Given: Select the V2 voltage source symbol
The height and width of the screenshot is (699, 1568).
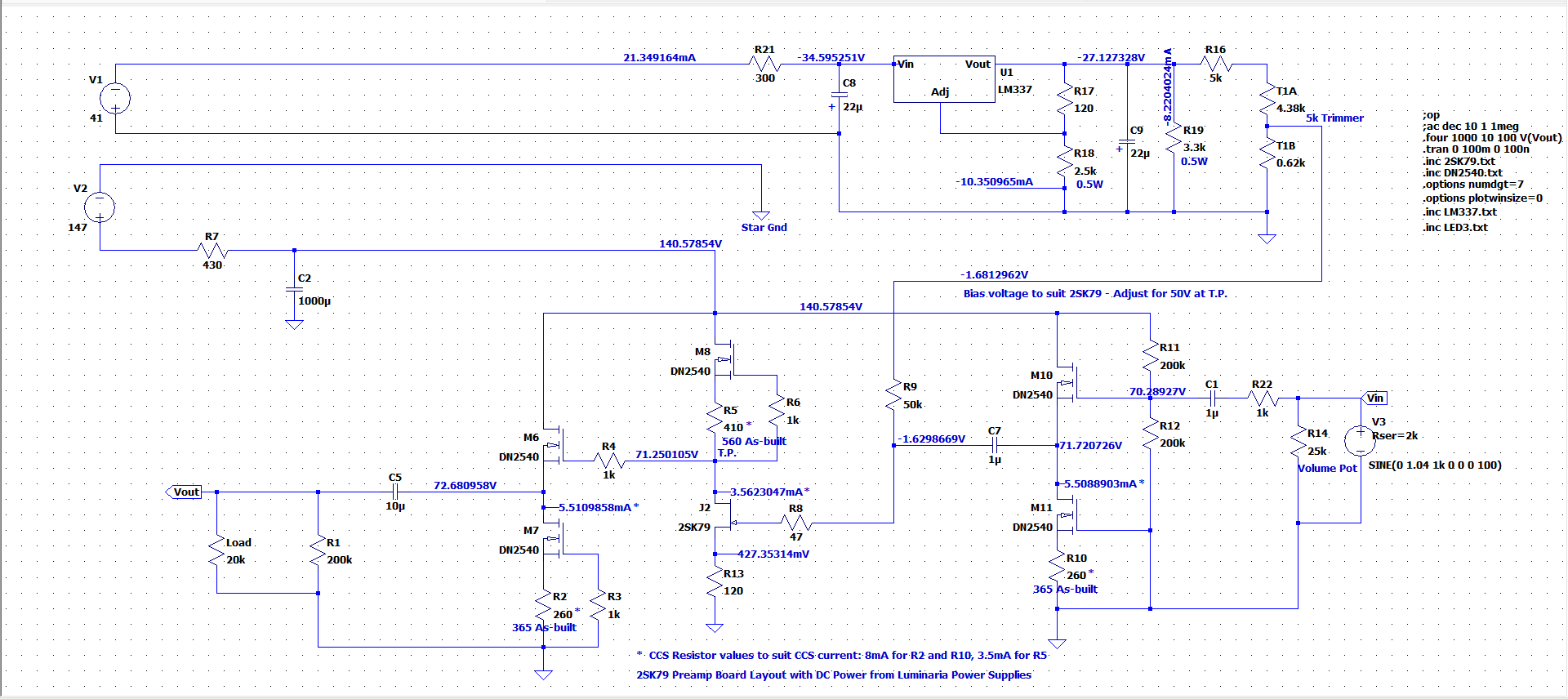Looking at the screenshot, I should pyautogui.click(x=100, y=207).
